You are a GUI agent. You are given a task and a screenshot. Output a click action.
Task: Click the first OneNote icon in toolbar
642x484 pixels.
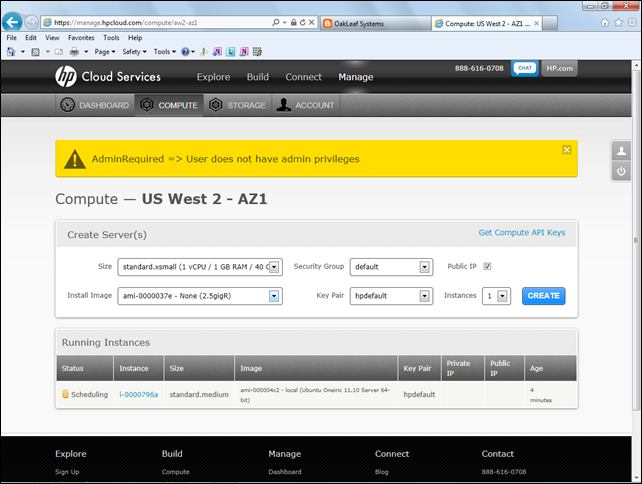[217, 52]
